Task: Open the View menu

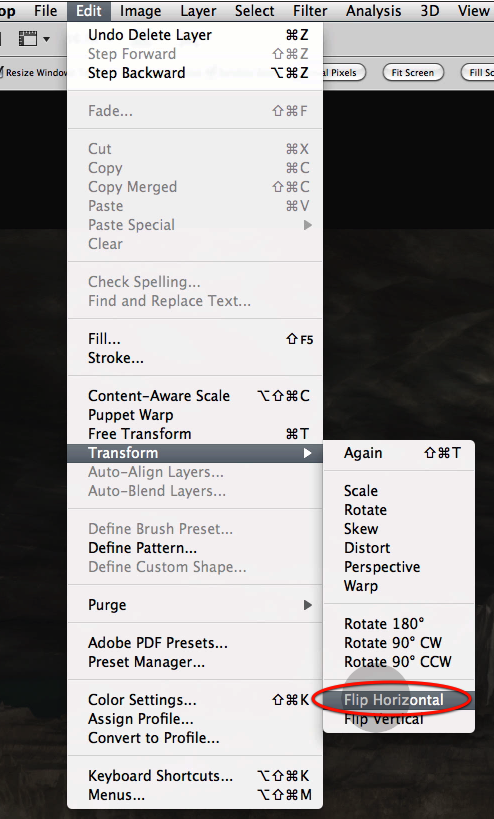Action: click(x=473, y=10)
